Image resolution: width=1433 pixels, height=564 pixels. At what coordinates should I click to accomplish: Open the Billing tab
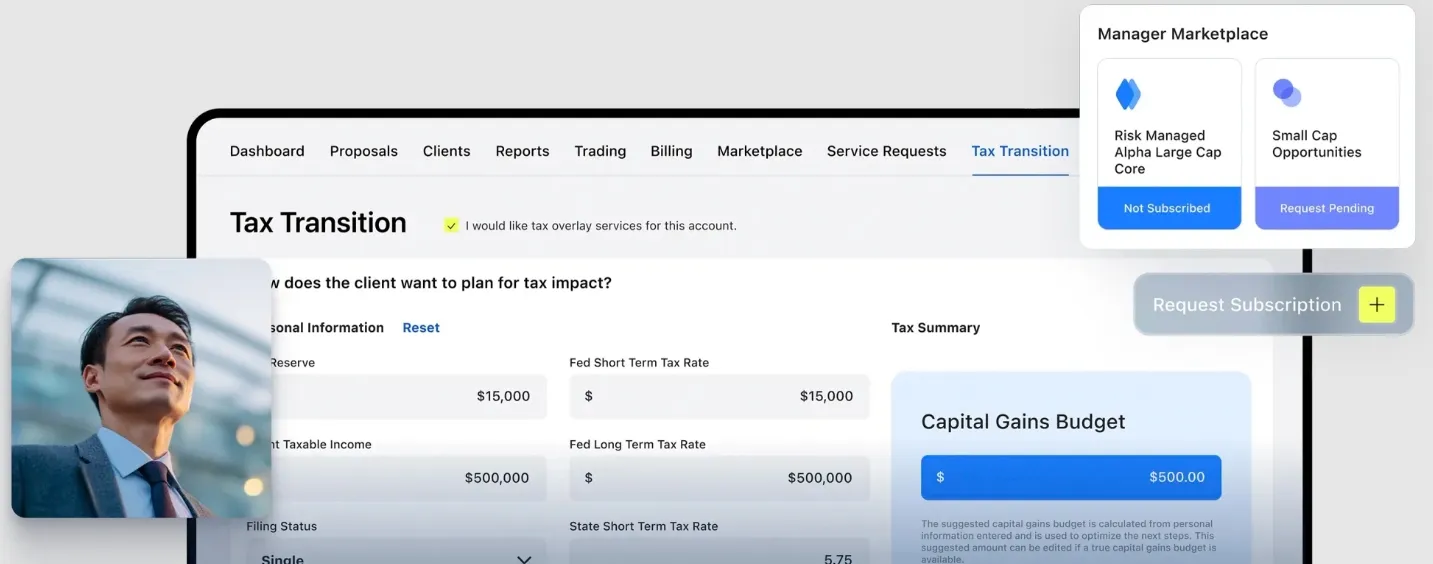coord(671,151)
